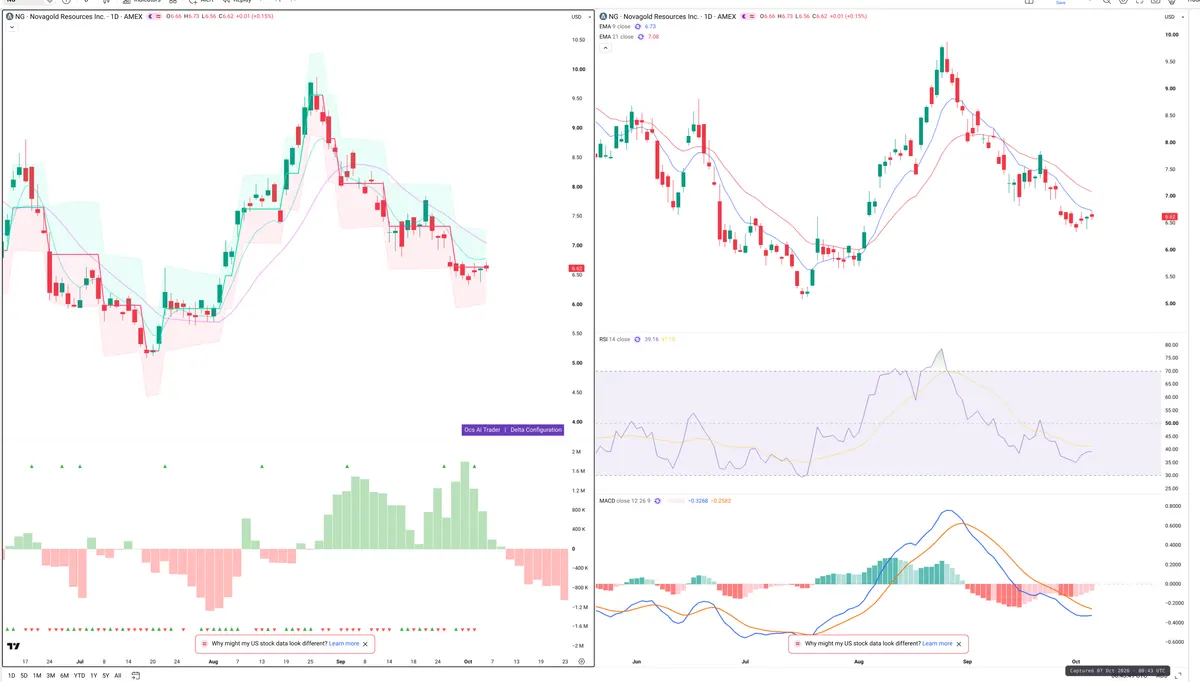Click warning icon in left chart data notice
The height and width of the screenshot is (682, 1200).
tap(204, 644)
